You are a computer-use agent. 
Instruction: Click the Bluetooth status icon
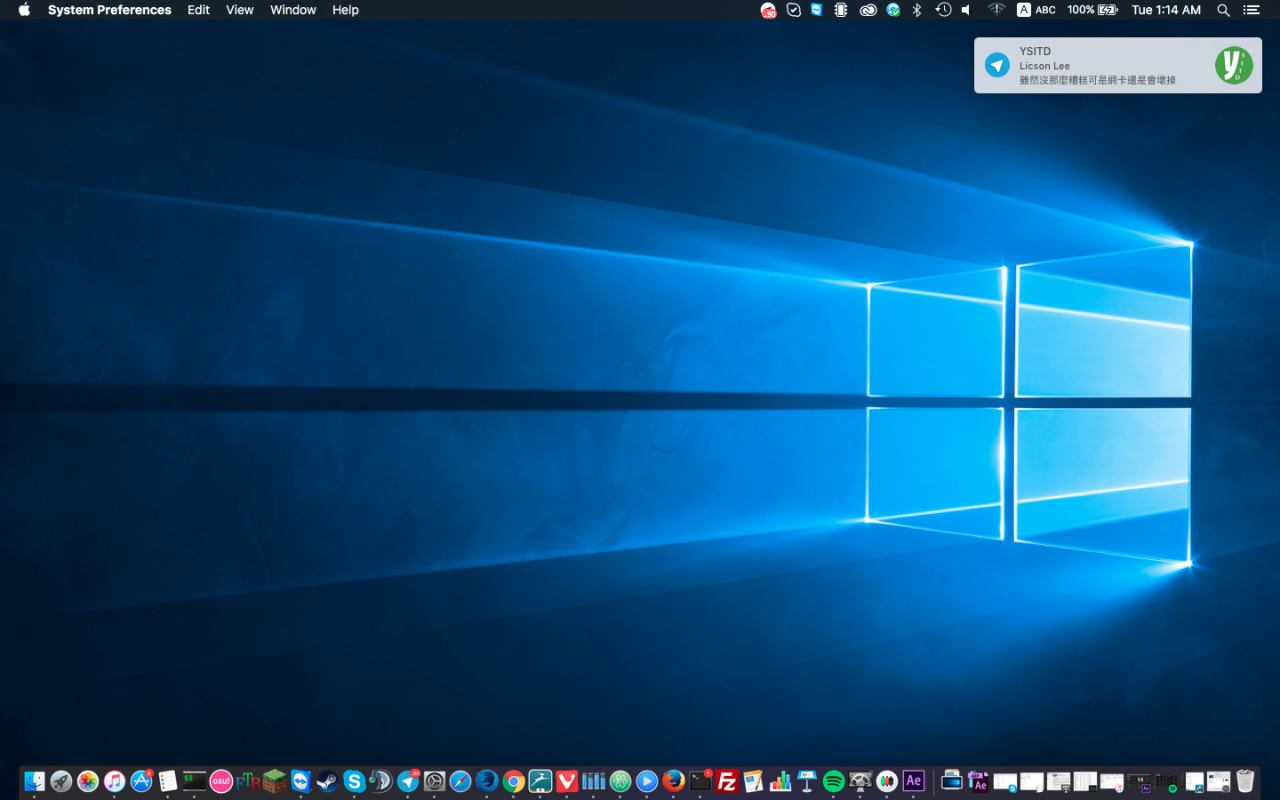916,10
